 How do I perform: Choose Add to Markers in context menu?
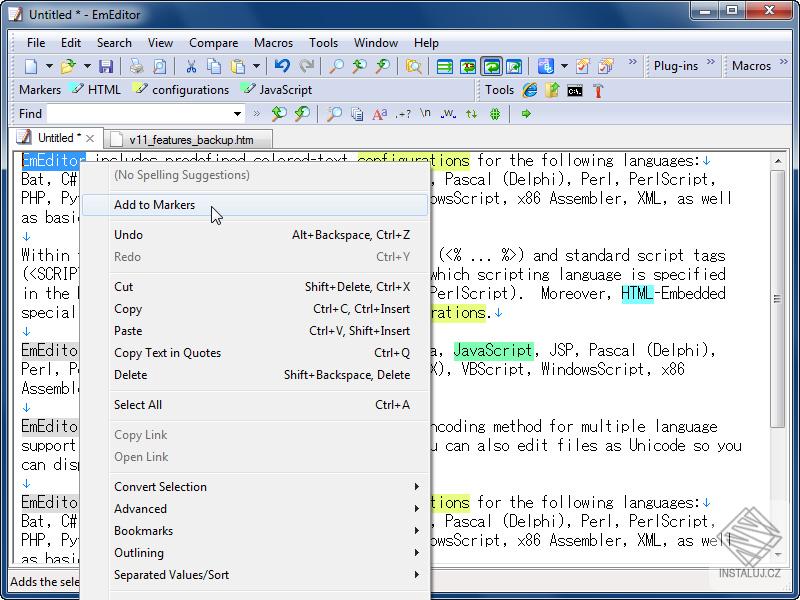155,205
